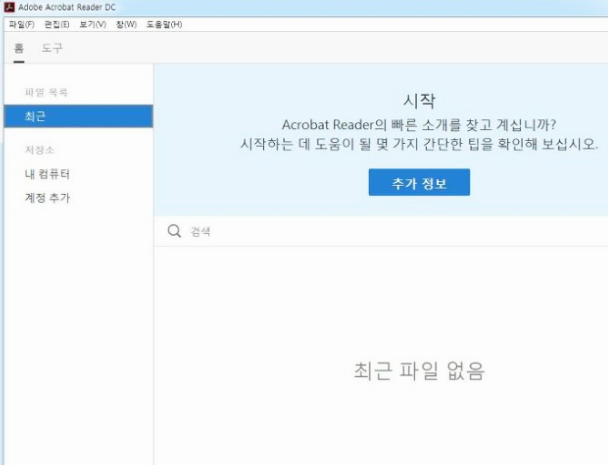Click the 시작 heading
The image size is (608, 465).
419,101
